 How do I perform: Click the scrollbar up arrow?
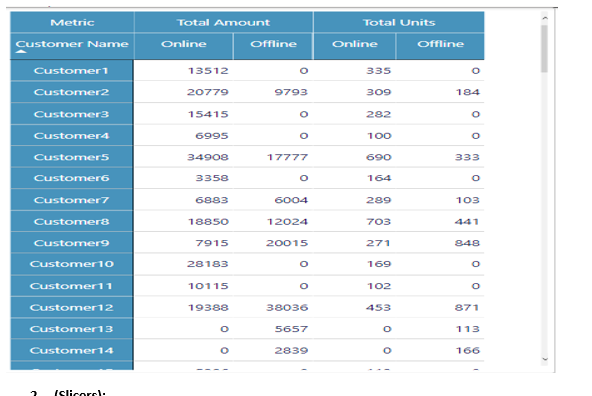pyautogui.click(x=544, y=18)
